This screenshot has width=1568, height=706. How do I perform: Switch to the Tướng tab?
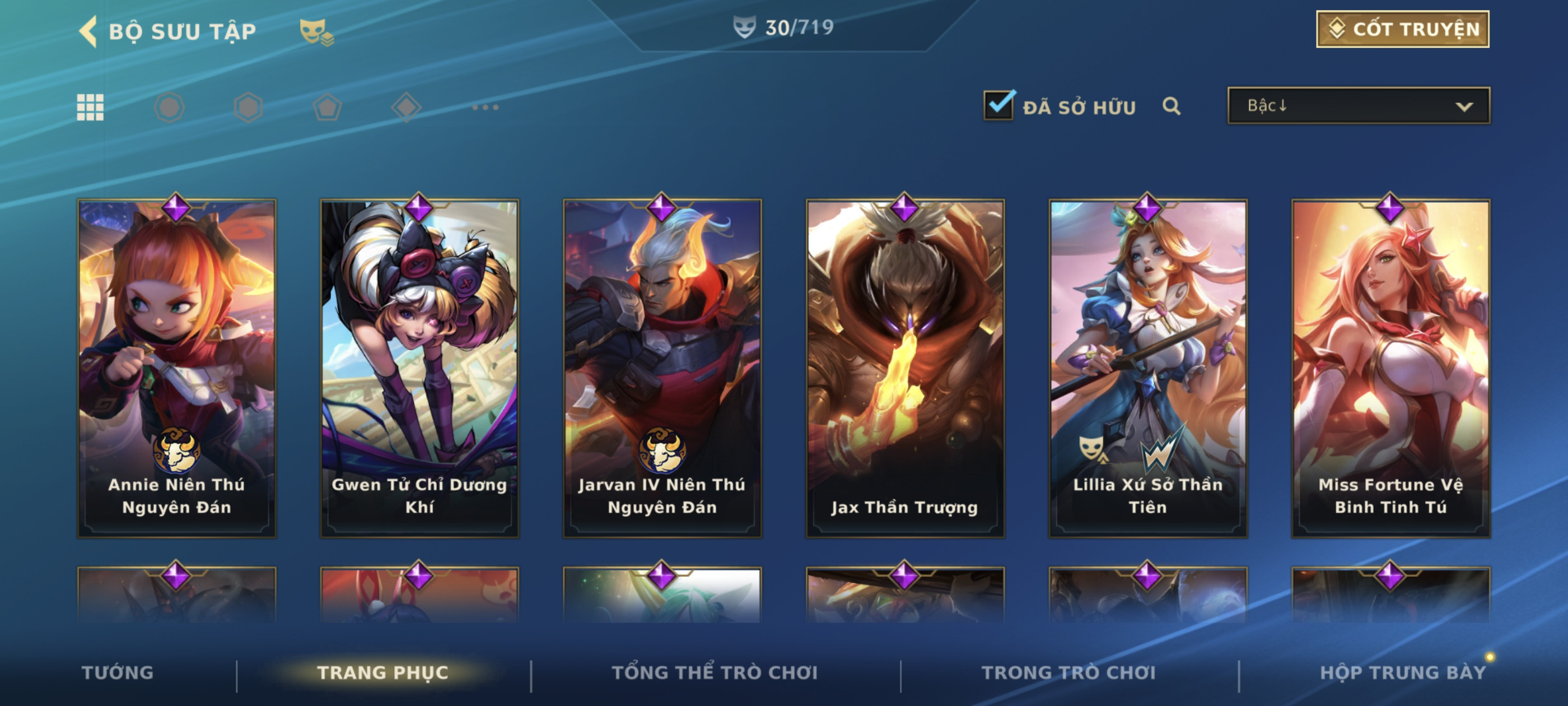pyautogui.click(x=118, y=672)
